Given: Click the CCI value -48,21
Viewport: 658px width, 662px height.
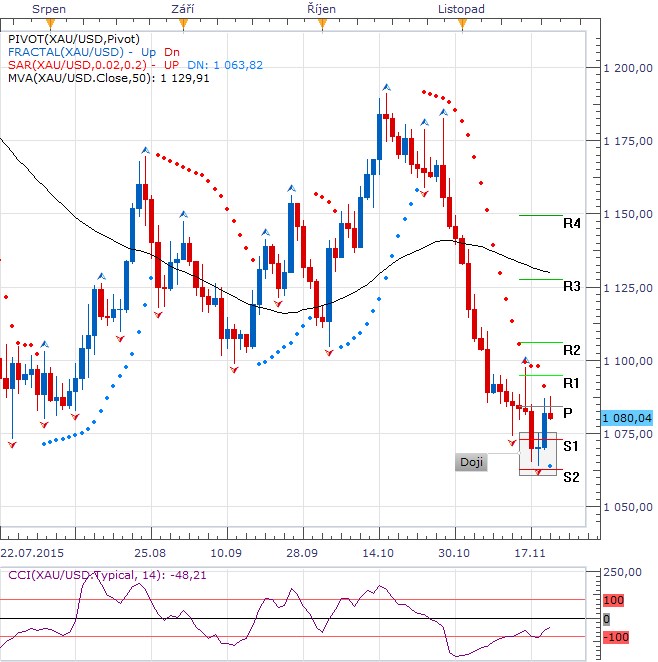Looking at the screenshot, I should (188, 575).
